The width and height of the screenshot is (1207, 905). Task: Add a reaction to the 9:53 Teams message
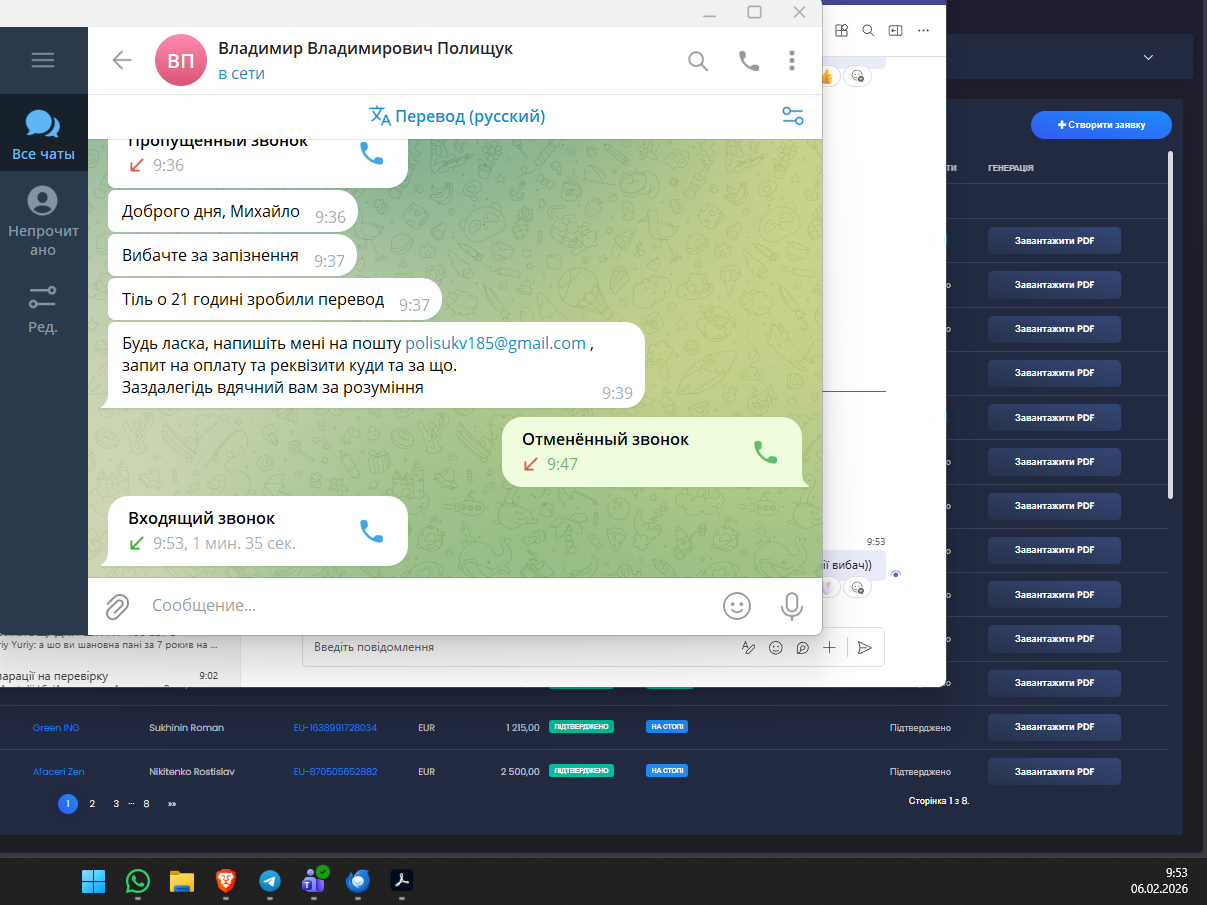click(x=856, y=588)
